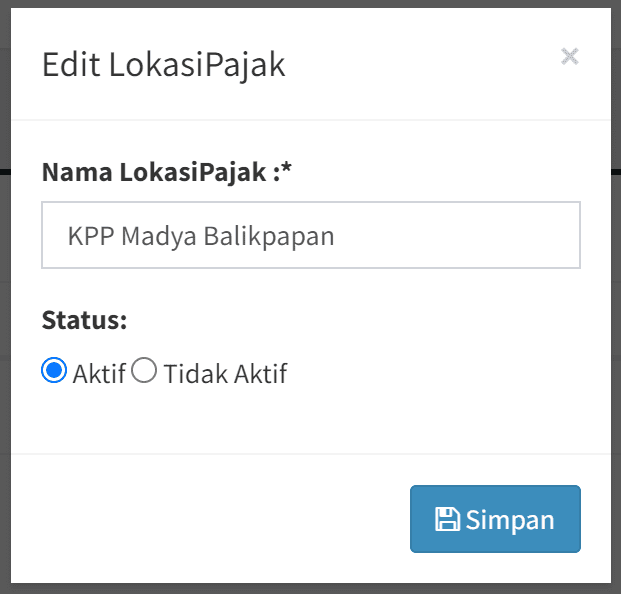Screen dimensions: 621x594
Task: Close the Edit LokasiPajak dialog
Action: click(x=569, y=56)
